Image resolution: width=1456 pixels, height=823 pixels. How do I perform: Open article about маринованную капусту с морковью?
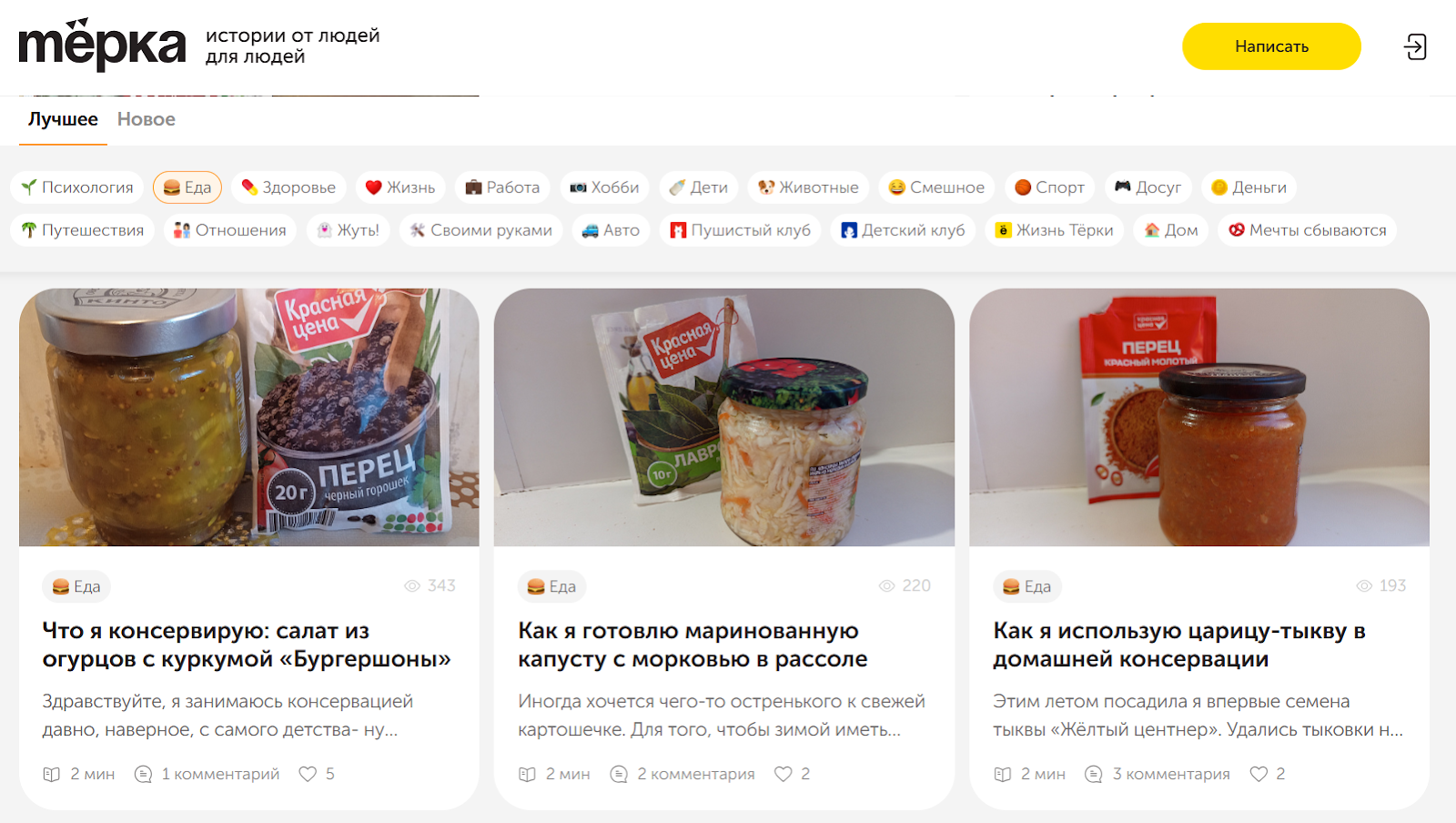coord(693,645)
